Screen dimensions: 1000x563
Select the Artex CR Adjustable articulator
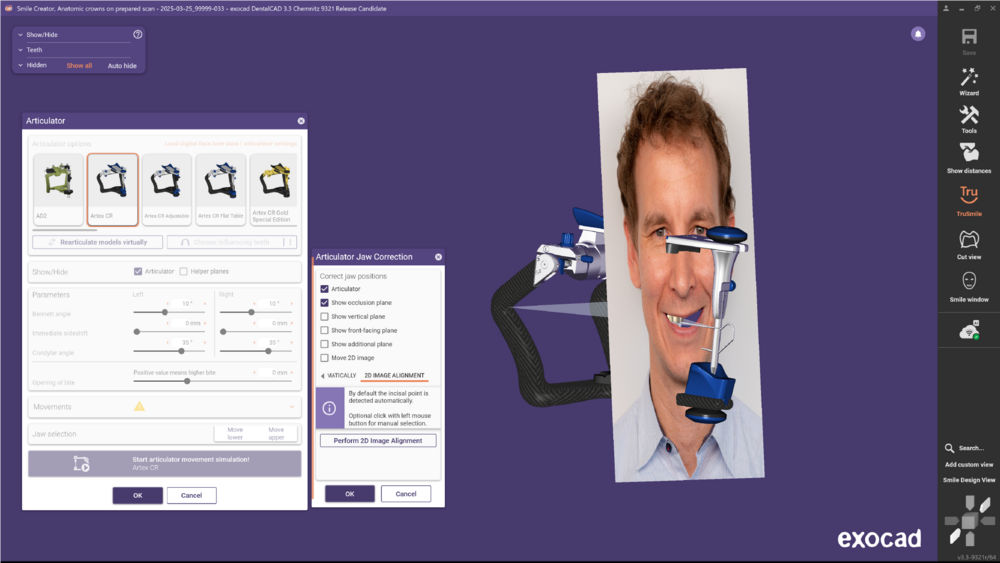point(166,189)
